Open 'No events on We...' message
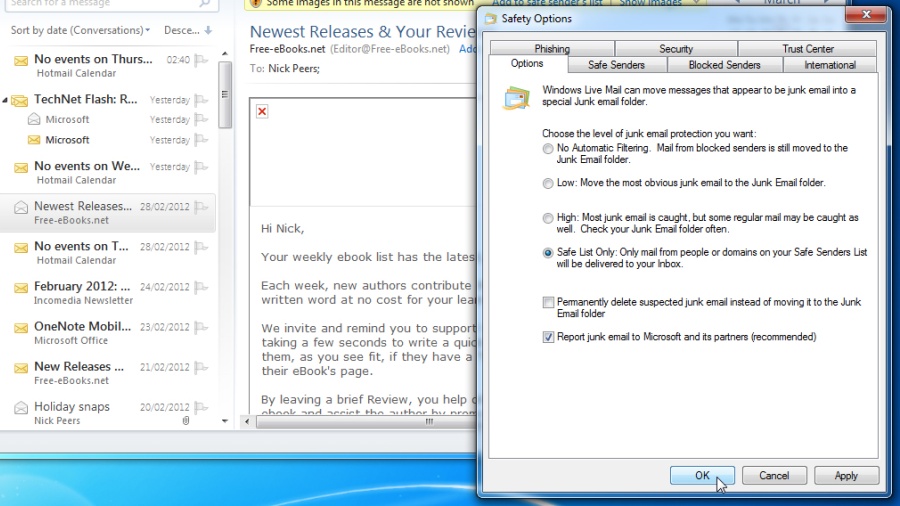The height and width of the screenshot is (506, 900). [x=108, y=173]
